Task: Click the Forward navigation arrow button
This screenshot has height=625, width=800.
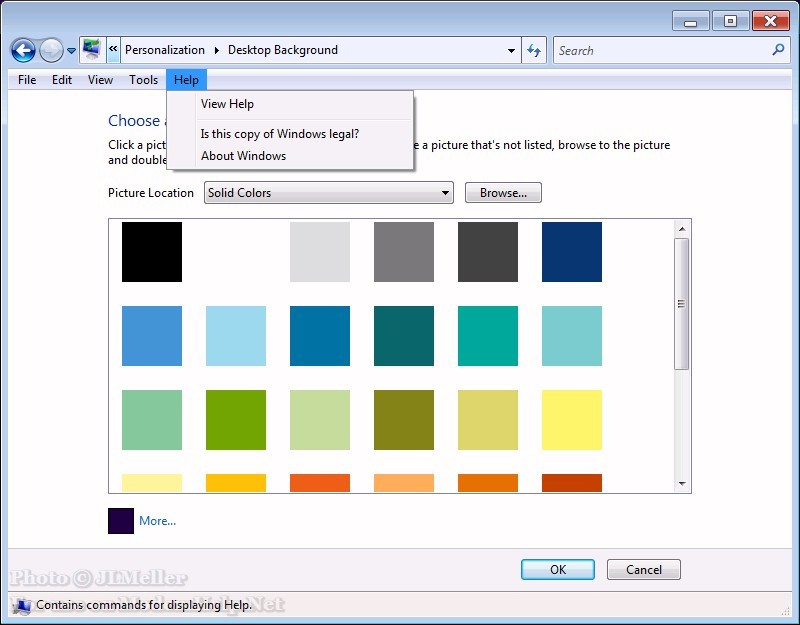Action: 51,50
